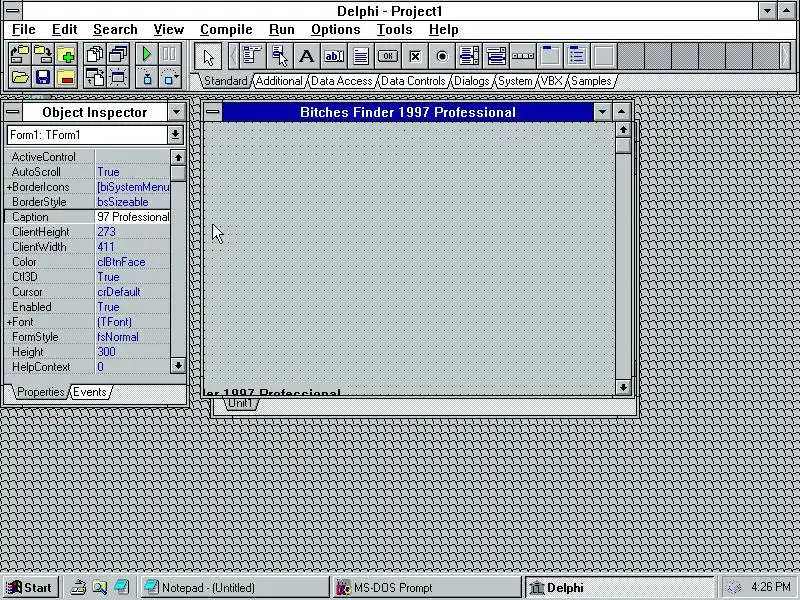This screenshot has height=600, width=800.
Task: Switch to the Dialogs palette tab
Action: [472, 81]
